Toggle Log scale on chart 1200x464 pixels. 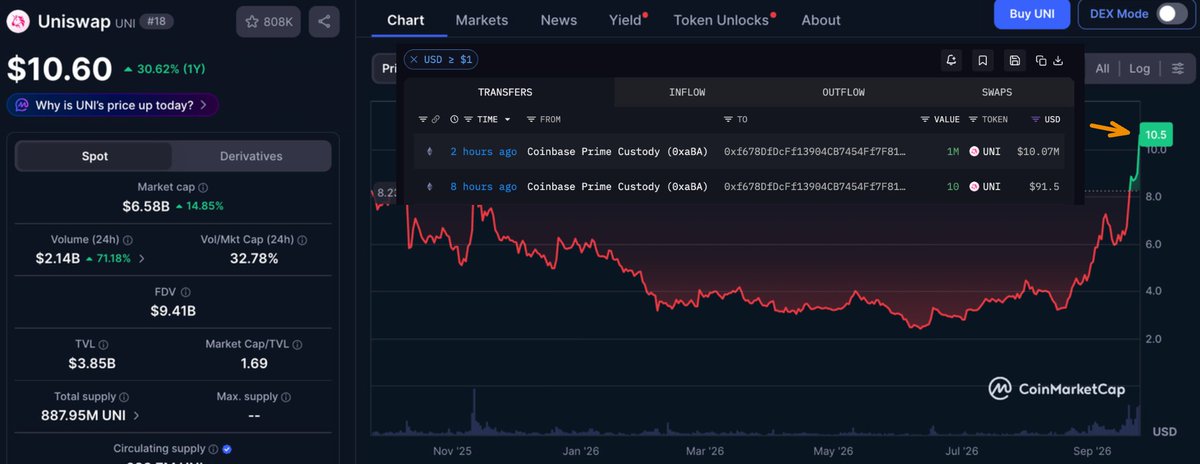[x=1140, y=69]
